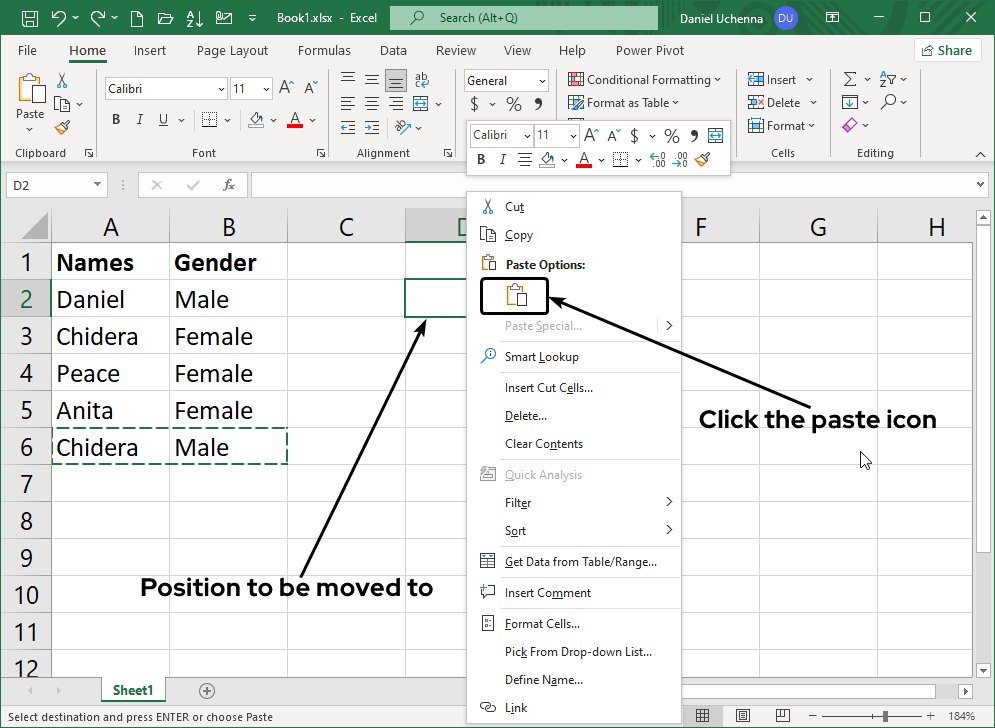Open Conditional Formatting in the ribbon
The width and height of the screenshot is (995, 728).
point(645,80)
